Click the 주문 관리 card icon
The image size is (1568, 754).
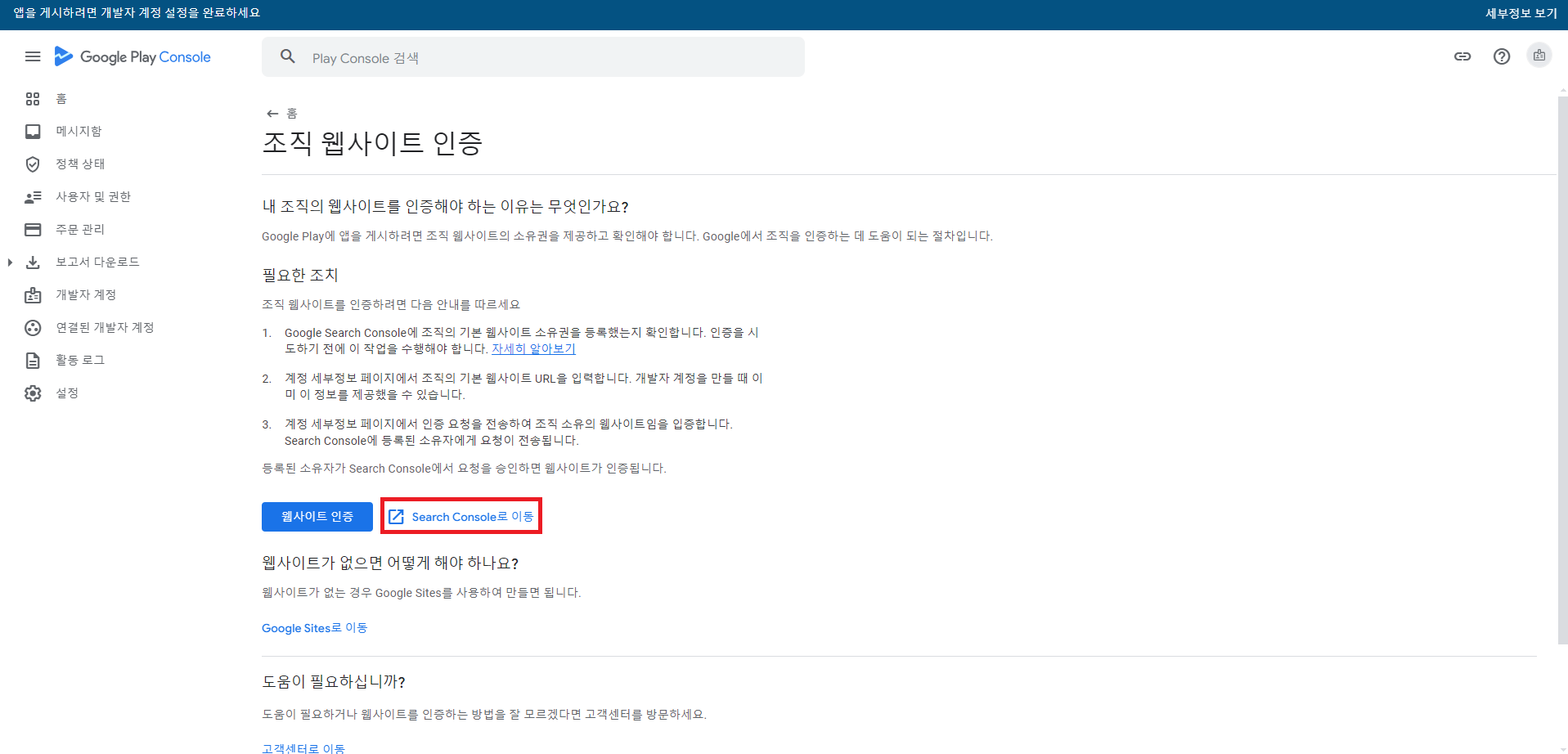coord(33,230)
